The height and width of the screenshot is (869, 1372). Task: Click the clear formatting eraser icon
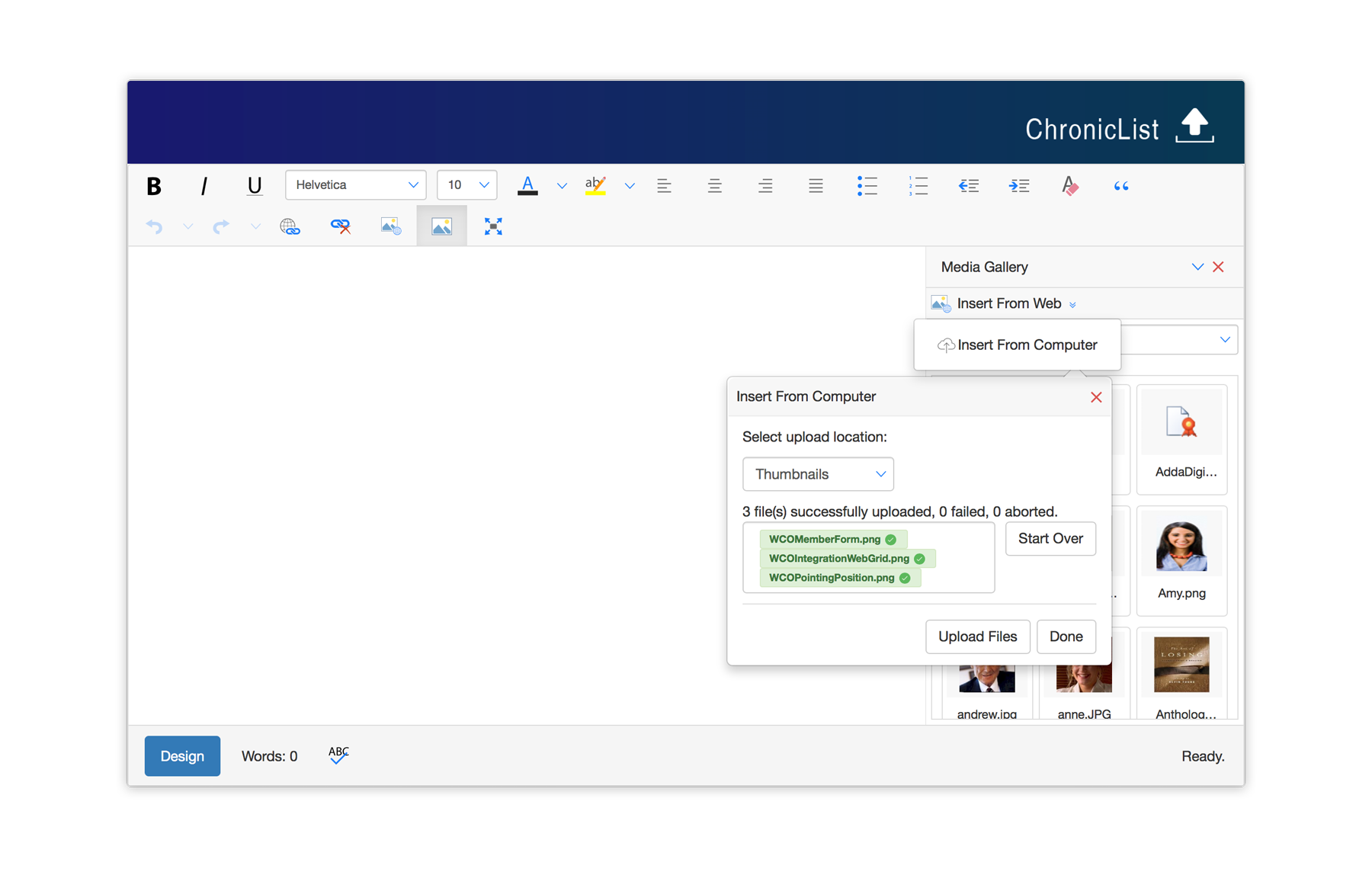coord(1069,186)
